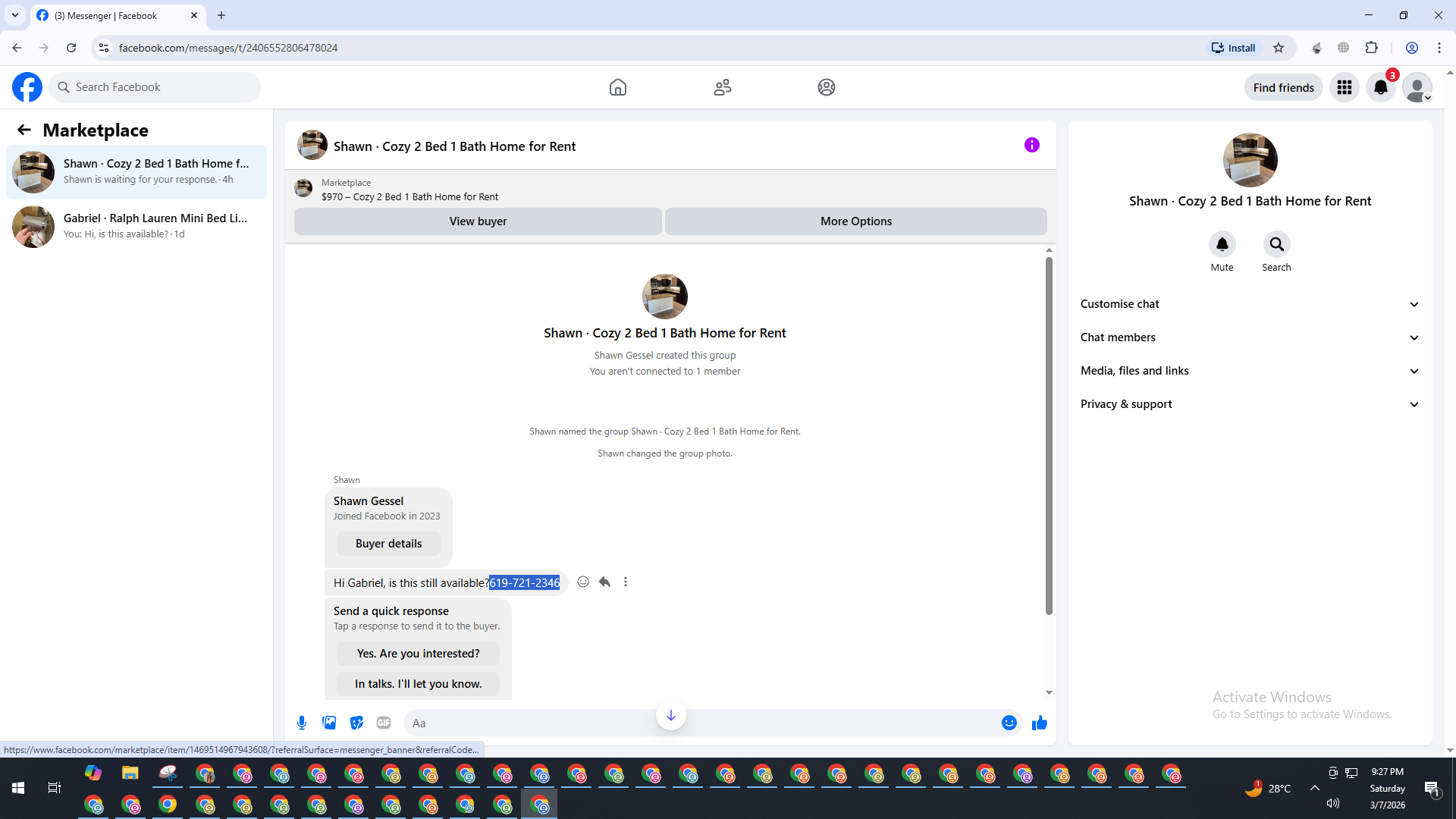Open Buyer details for Shawn Gessel
This screenshot has height=819, width=1456.
point(388,544)
